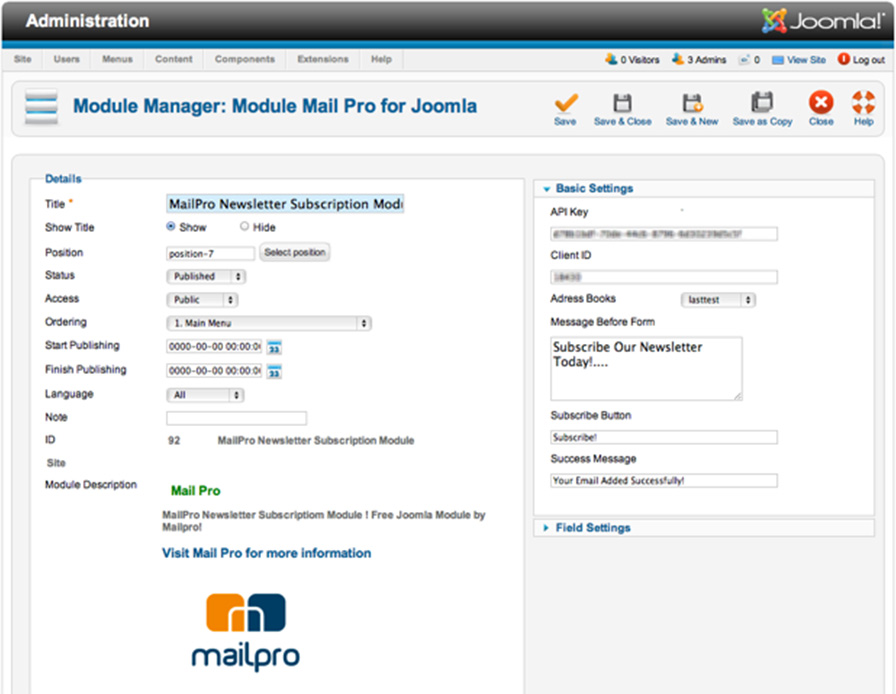The height and width of the screenshot is (694, 896).
Task: Click the Success Message text field
Action: [664, 481]
